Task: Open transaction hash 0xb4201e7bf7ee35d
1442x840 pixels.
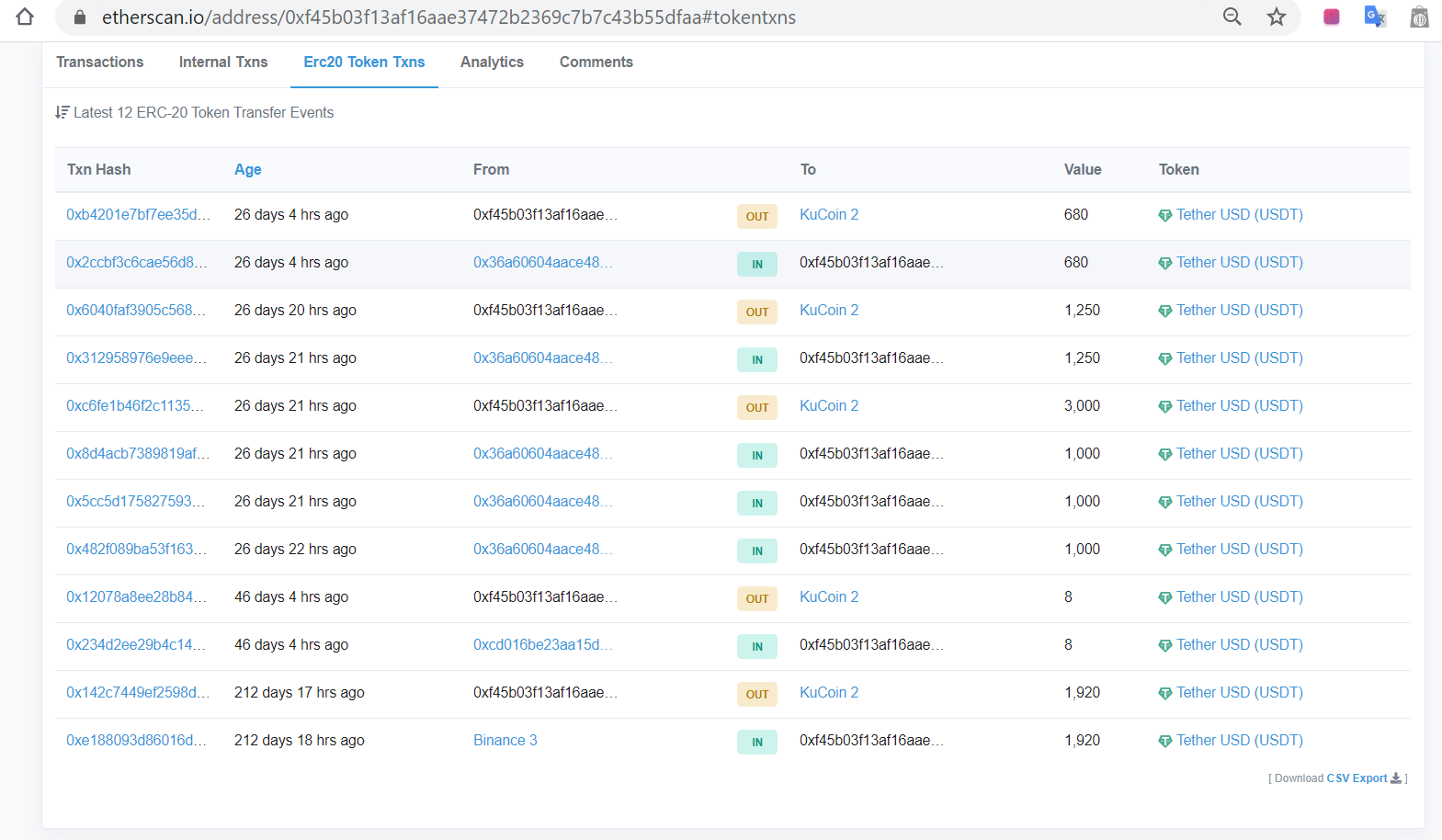Action: click(x=138, y=214)
